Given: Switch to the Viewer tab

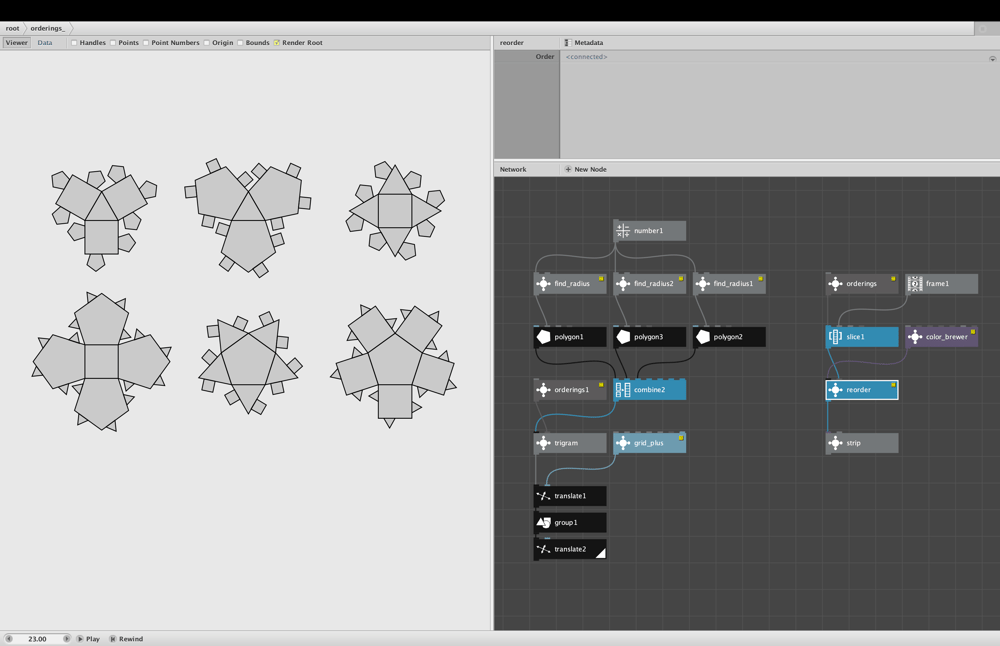Looking at the screenshot, I should pyautogui.click(x=17, y=43).
